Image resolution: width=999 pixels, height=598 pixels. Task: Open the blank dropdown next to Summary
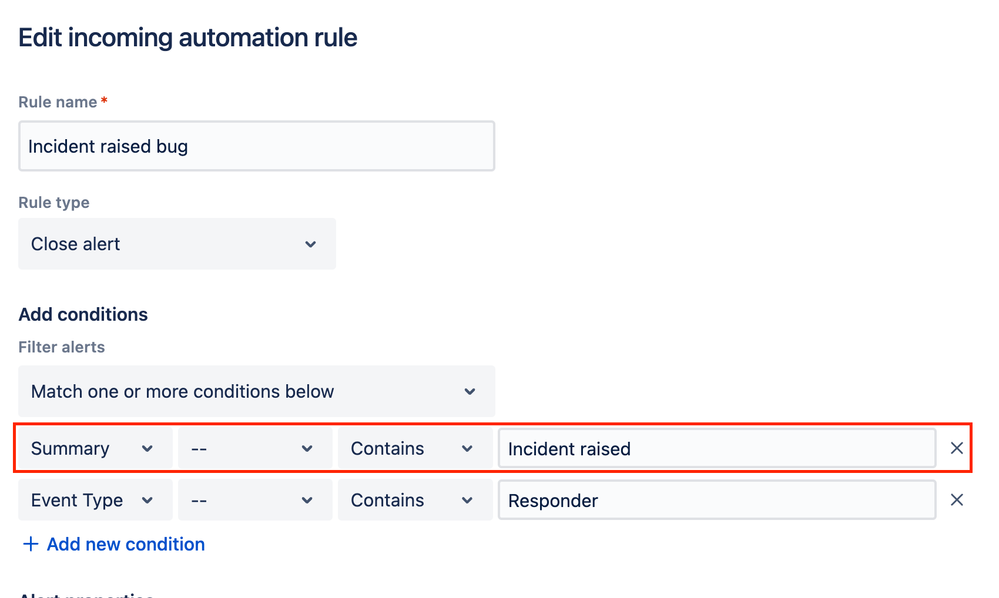click(255, 448)
